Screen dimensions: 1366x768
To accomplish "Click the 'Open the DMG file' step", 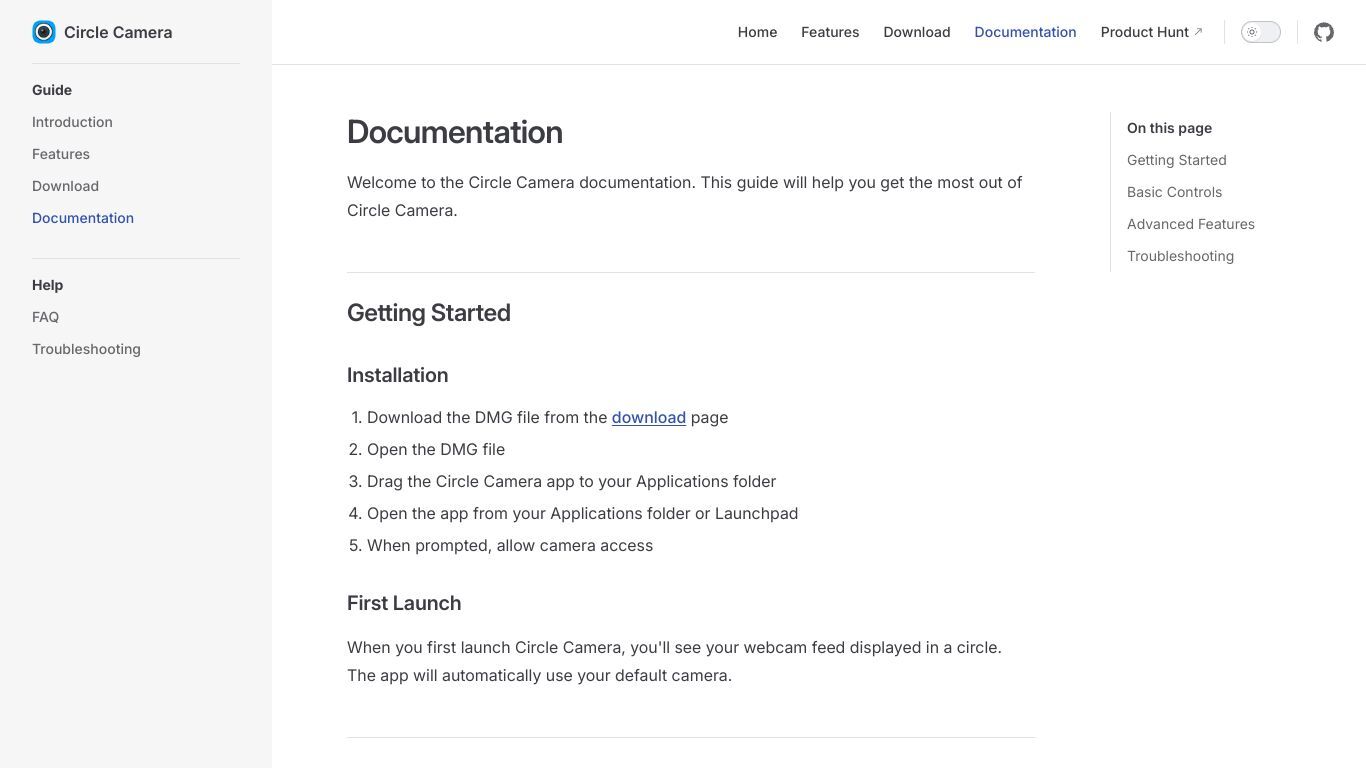I will (x=436, y=449).
